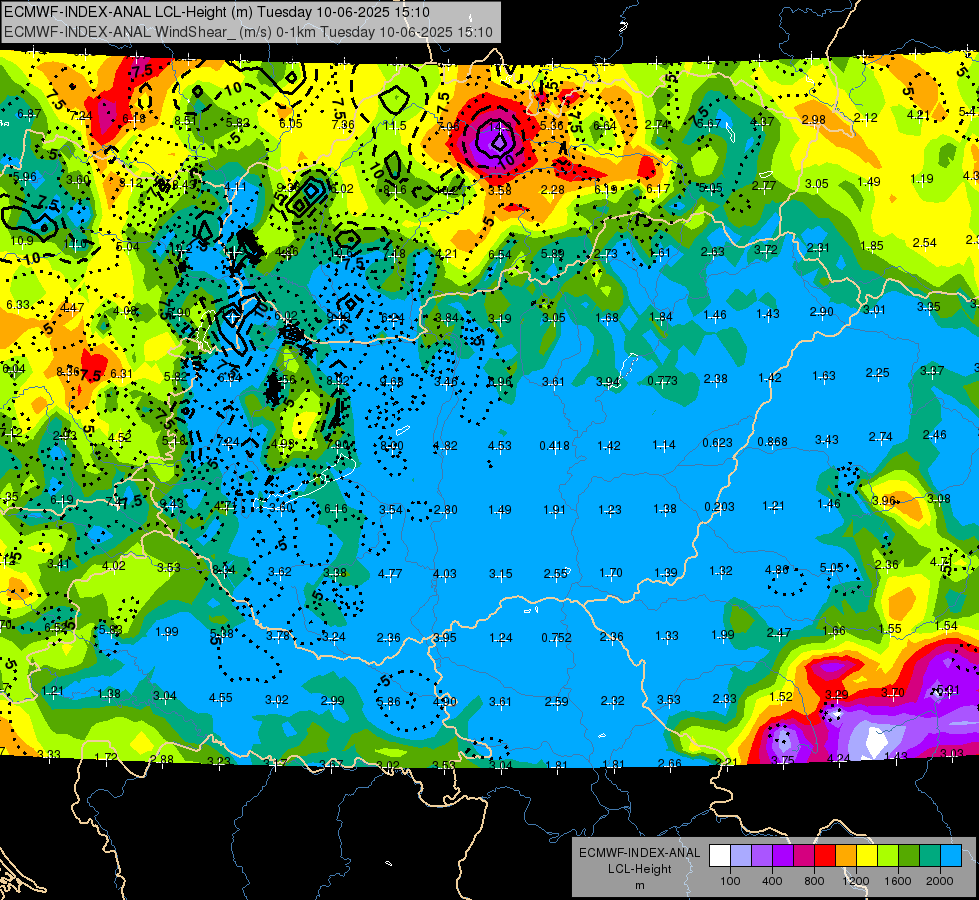Click the legend tick label 100
The image size is (979, 900).
(x=730, y=881)
